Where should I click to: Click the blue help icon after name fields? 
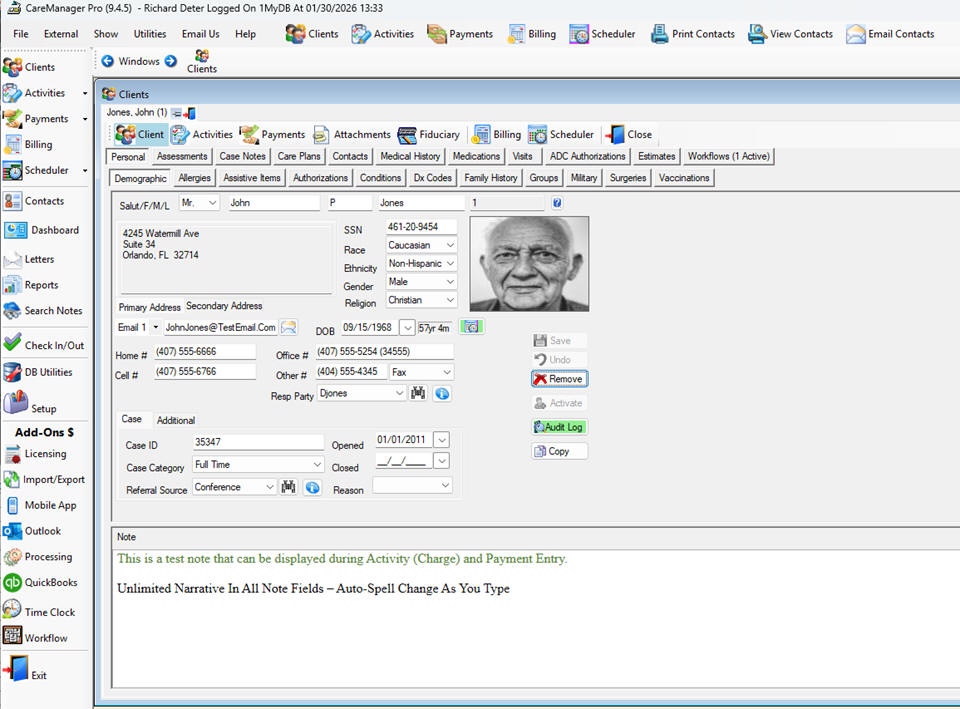557,203
